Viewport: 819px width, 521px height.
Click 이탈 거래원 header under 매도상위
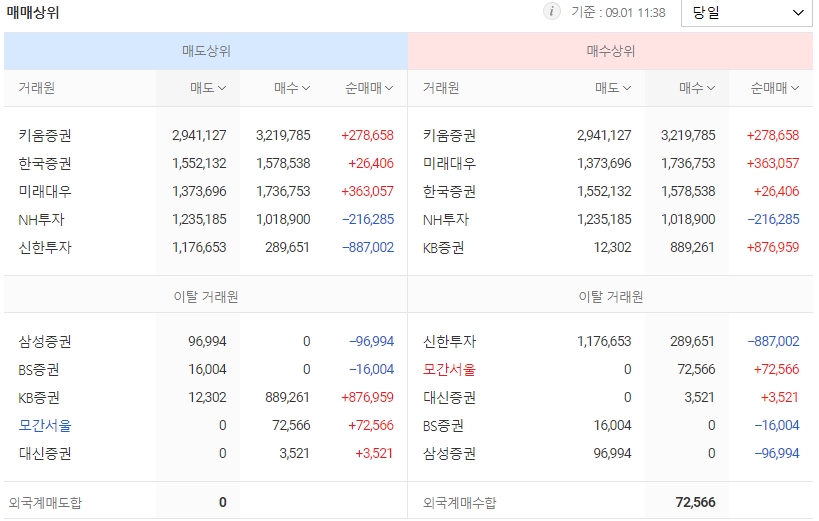[206, 297]
